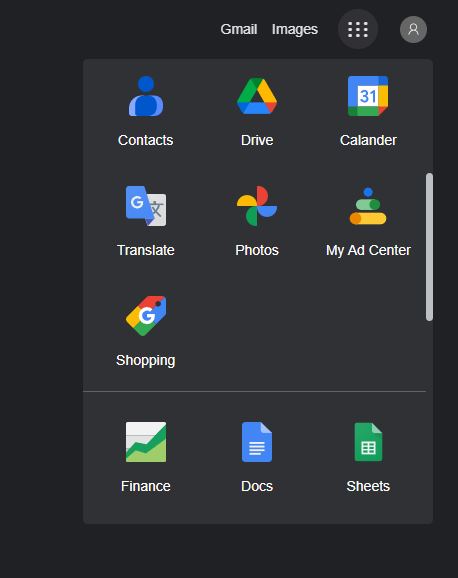Click the "Photos" label text

click(257, 250)
